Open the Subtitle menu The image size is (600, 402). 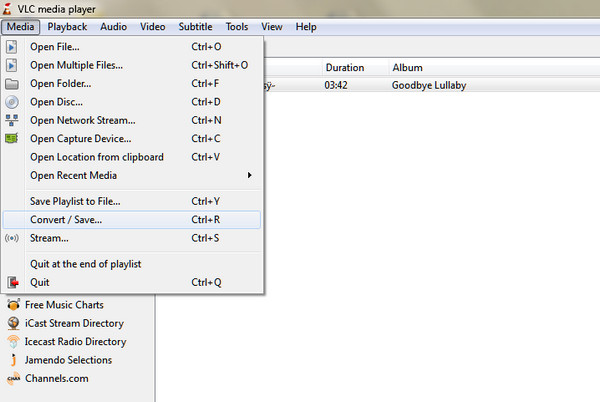coord(196,27)
